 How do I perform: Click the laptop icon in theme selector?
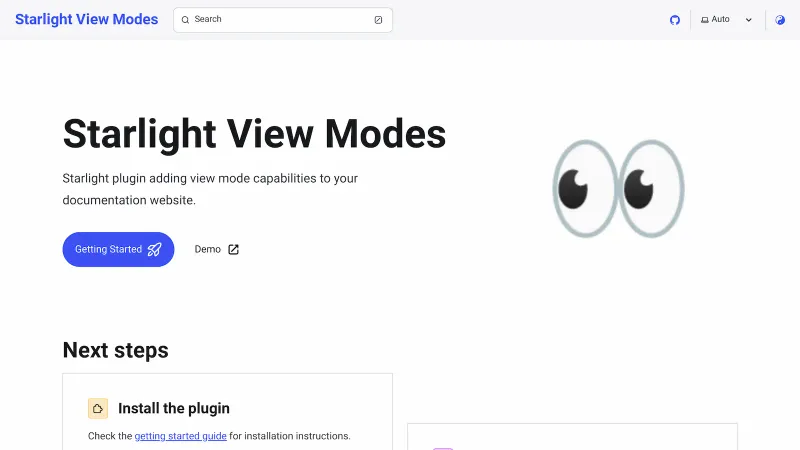(x=705, y=20)
